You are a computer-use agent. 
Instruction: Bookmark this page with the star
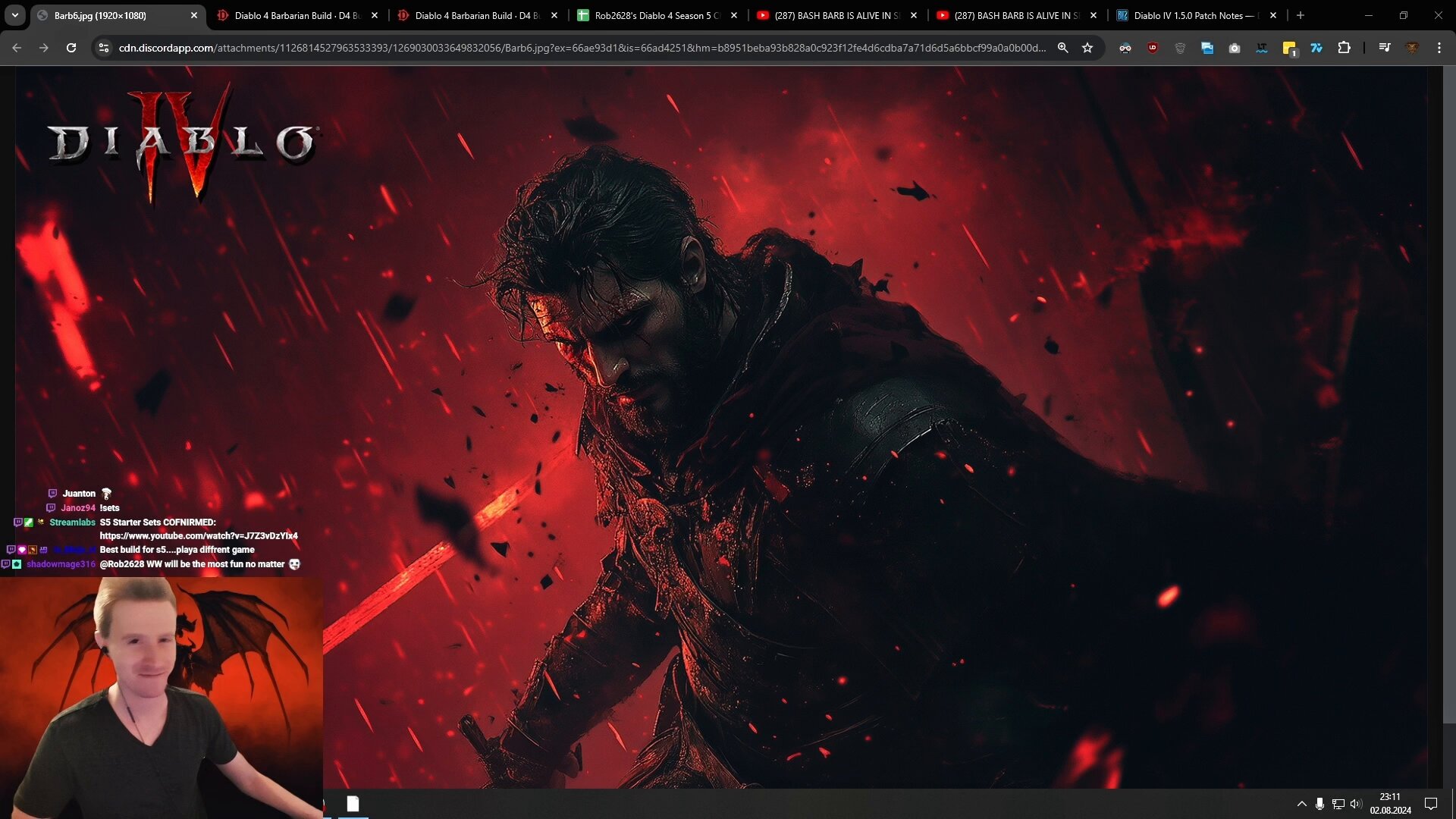click(x=1087, y=48)
